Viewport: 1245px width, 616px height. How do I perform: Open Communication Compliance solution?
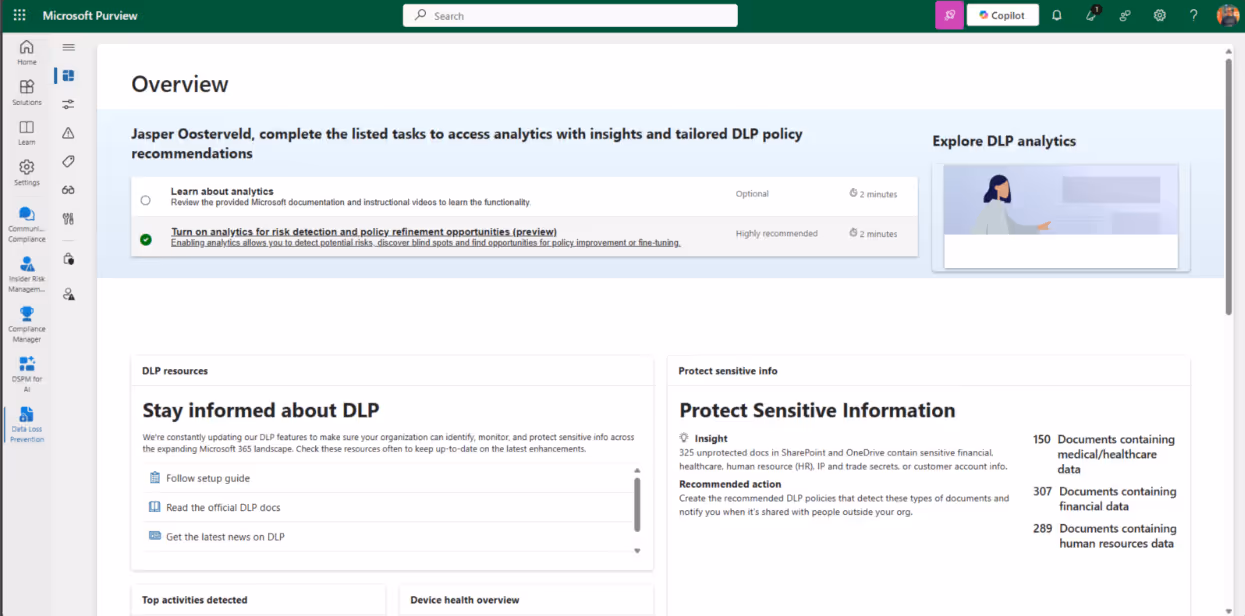tap(27, 224)
